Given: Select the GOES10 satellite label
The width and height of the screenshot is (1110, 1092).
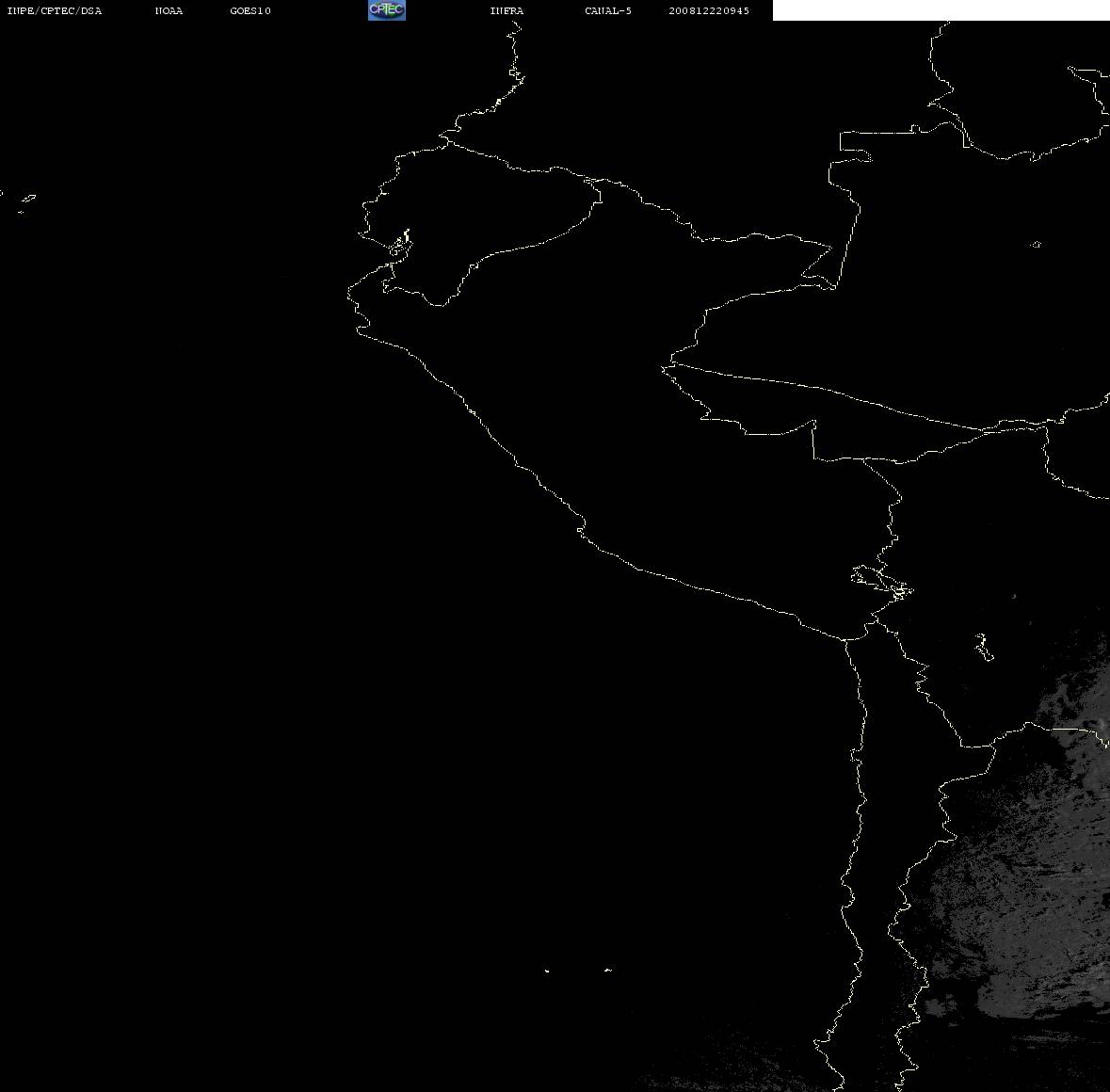Looking at the screenshot, I should point(249,10).
